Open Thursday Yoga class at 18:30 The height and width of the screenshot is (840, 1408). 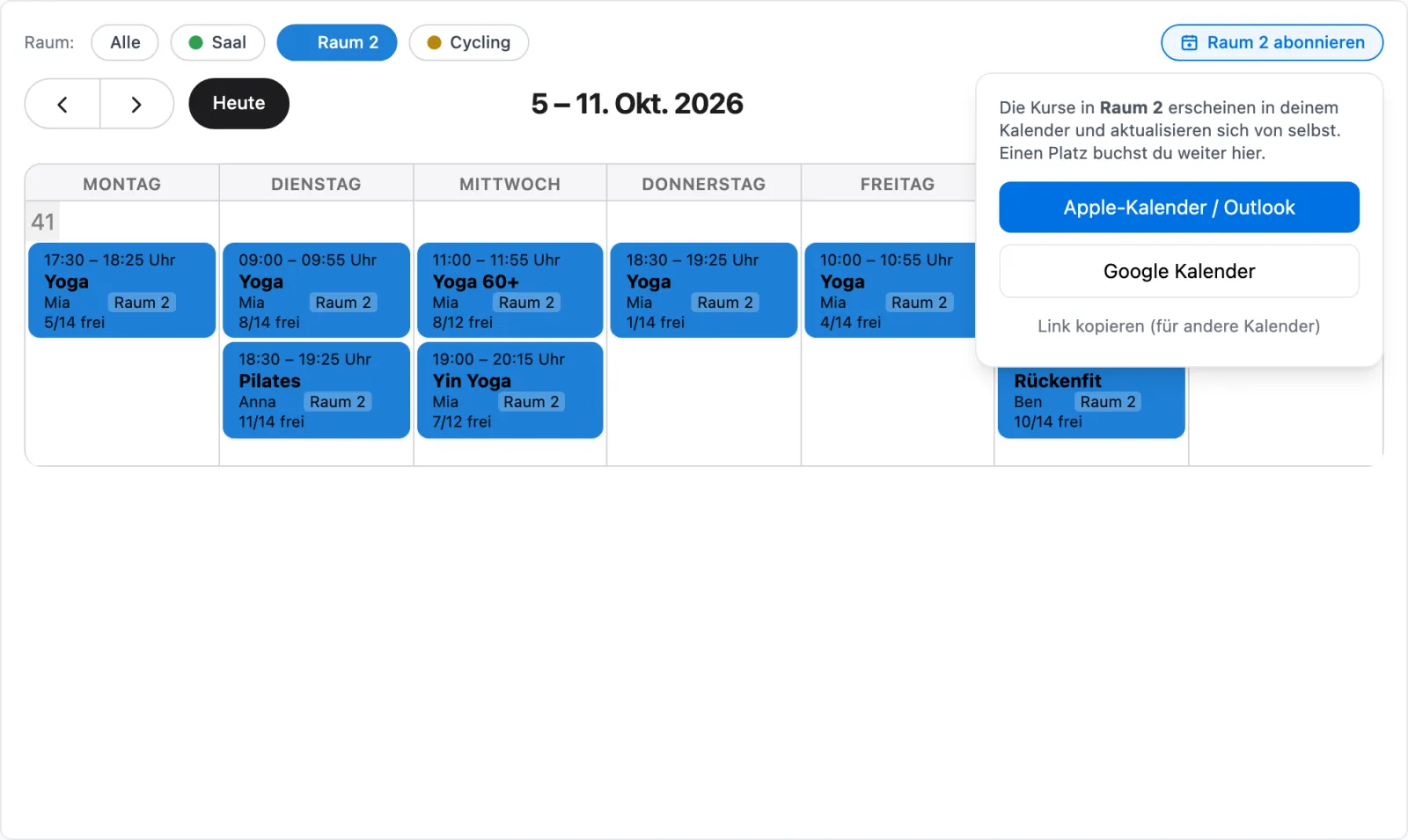tap(704, 290)
